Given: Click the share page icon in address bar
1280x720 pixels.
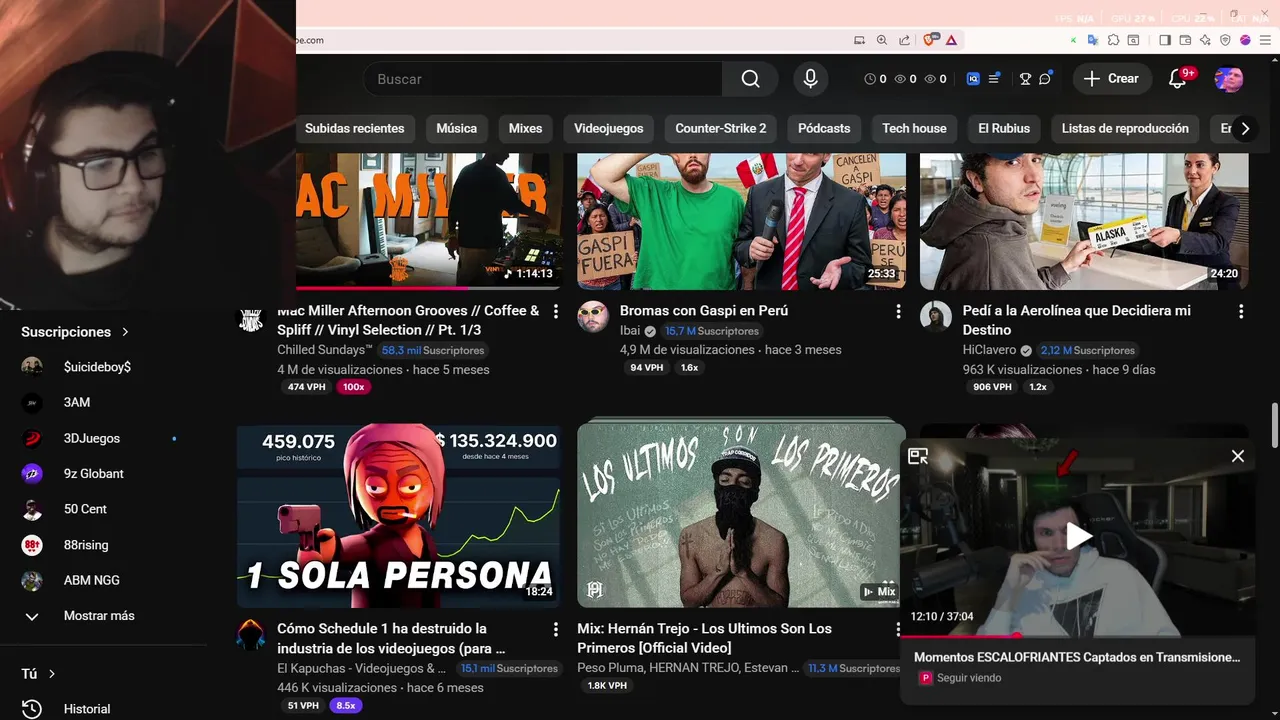Looking at the screenshot, I should pyautogui.click(x=904, y=40).
